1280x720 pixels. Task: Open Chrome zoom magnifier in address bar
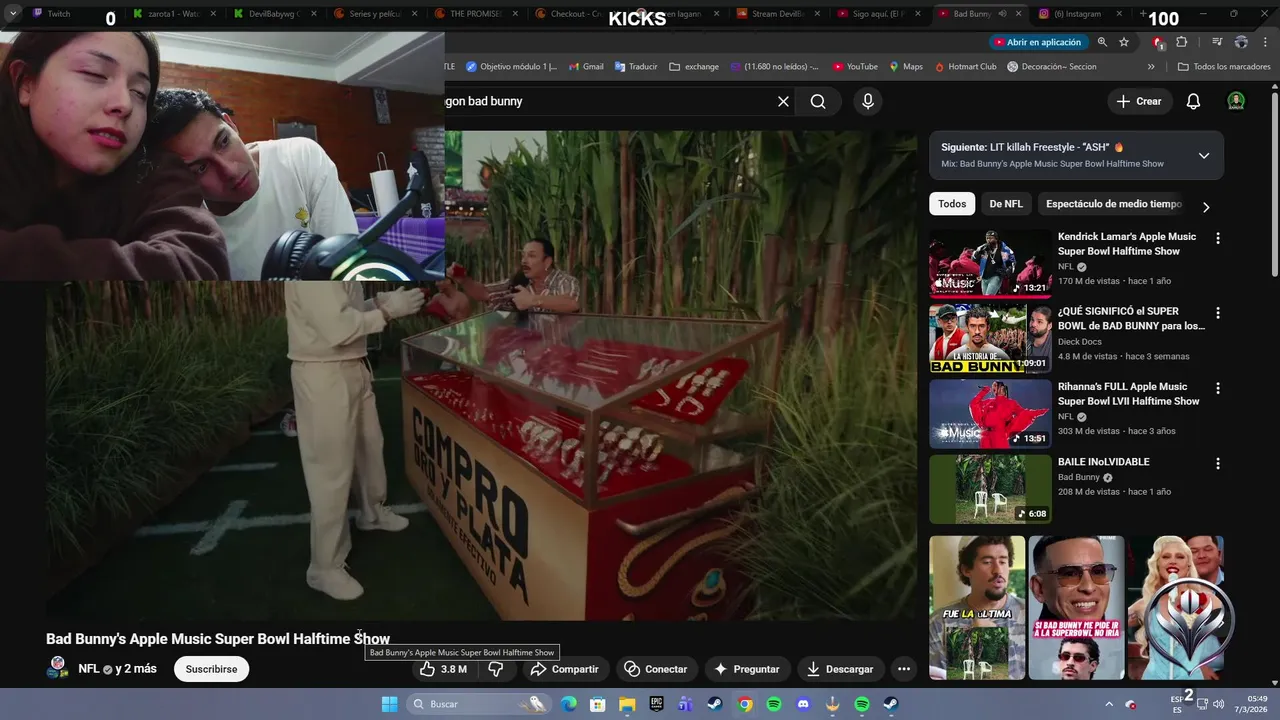[x=1102, y=42]
